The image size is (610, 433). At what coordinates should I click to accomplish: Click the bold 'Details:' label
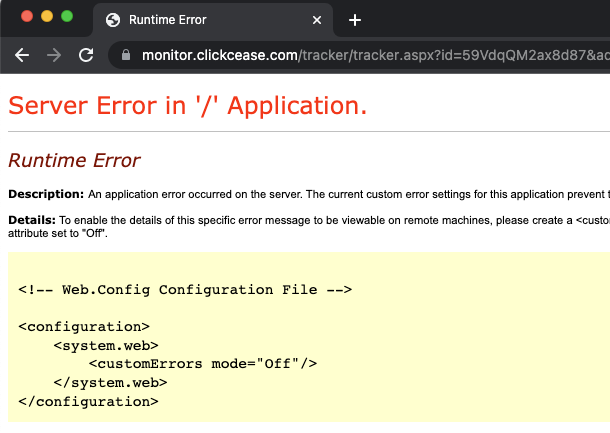pyautogui.click(x=32, y=220)
